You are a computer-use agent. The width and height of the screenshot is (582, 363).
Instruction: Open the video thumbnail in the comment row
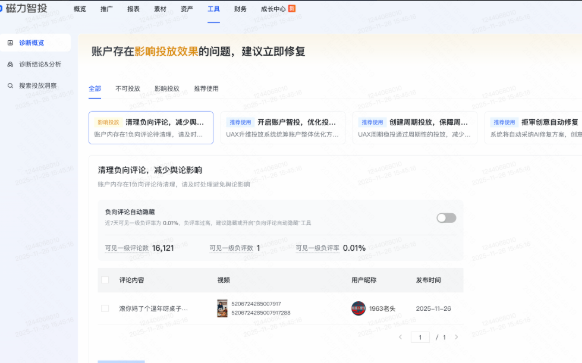[222, 308]
